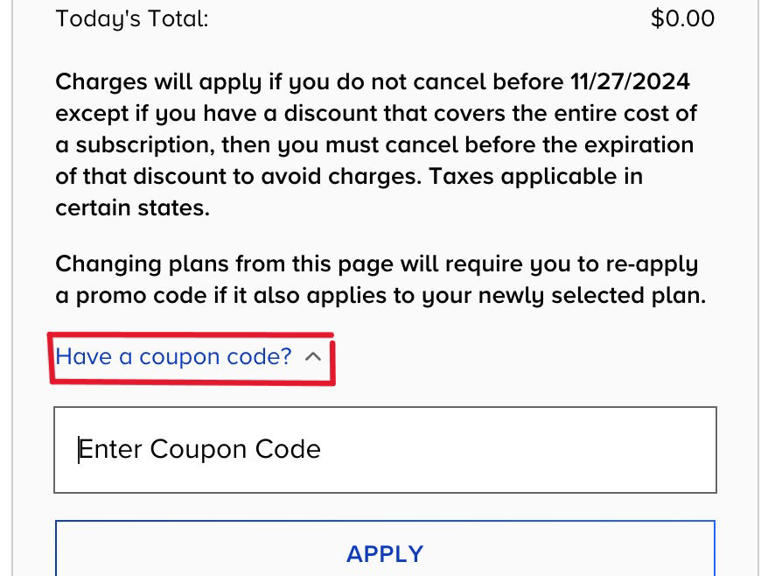Click the Today's Total label

pyautogui.click(x=132, y=19)
